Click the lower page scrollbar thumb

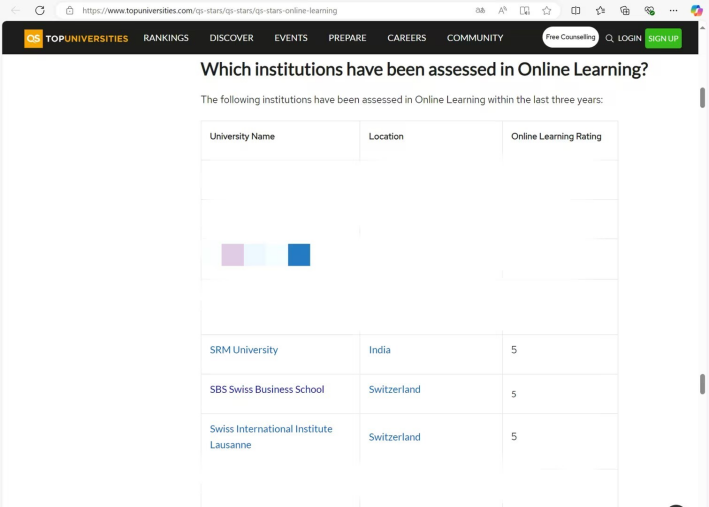tap(702, 384)
